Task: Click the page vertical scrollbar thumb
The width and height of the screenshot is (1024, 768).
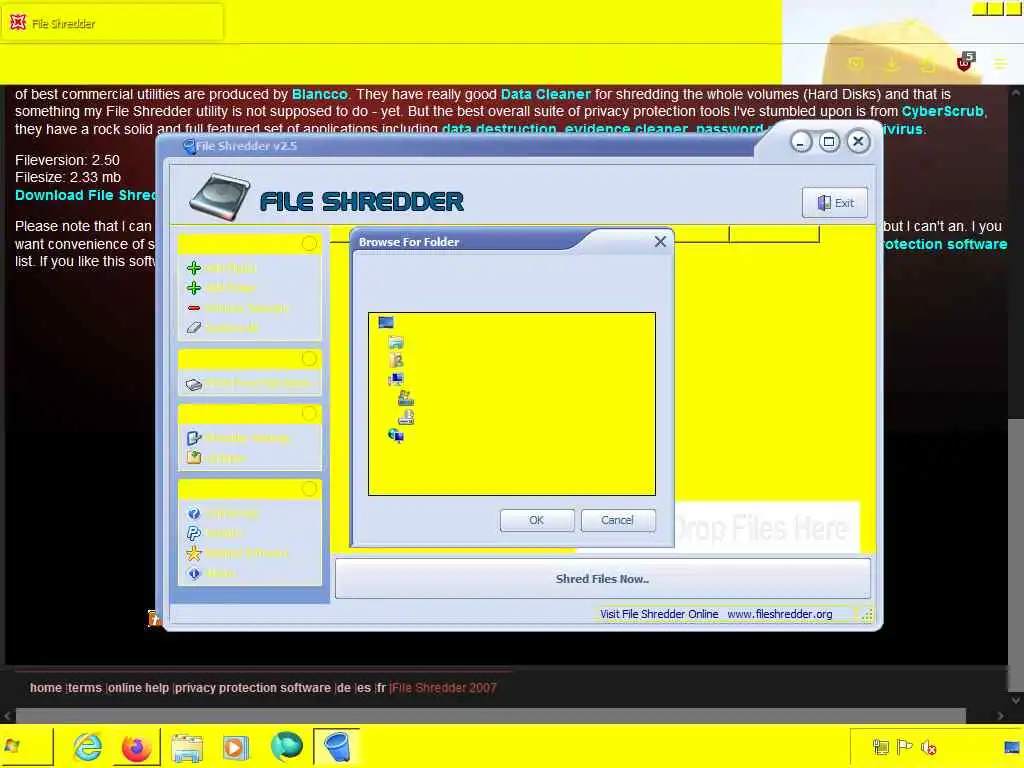Action: 1016,554
